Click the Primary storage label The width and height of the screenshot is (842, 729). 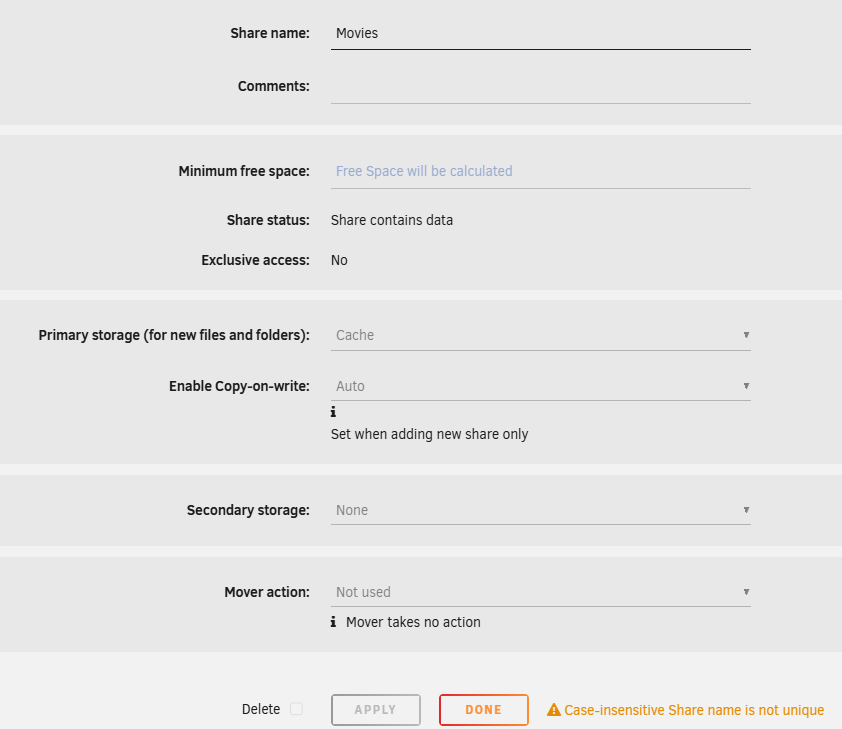pos(174,335)
